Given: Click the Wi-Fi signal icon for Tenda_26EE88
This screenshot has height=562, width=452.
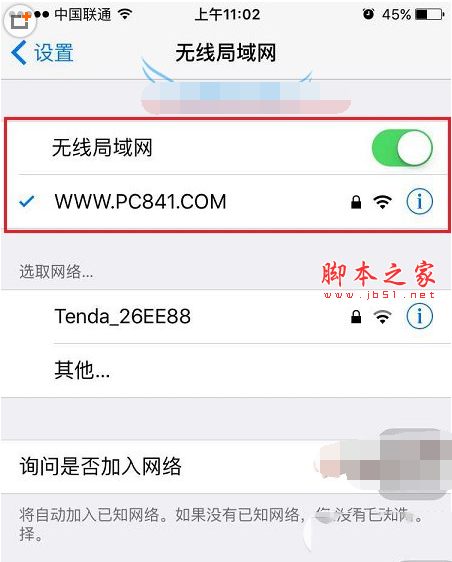Looking at the screenshot, I should pos(382,317).
